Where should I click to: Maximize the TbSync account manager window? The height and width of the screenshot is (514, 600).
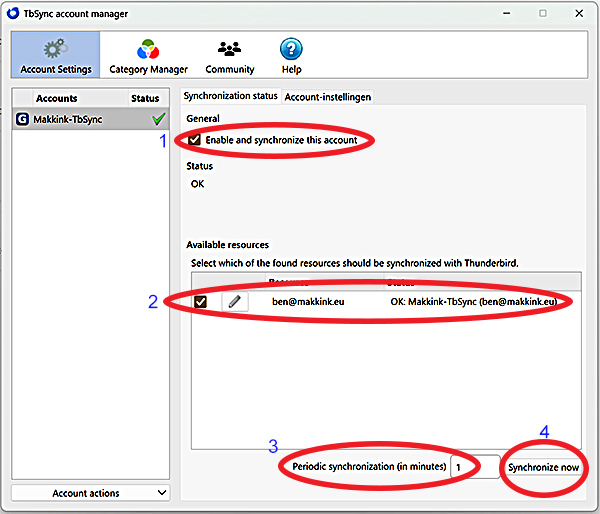point(543,13)
